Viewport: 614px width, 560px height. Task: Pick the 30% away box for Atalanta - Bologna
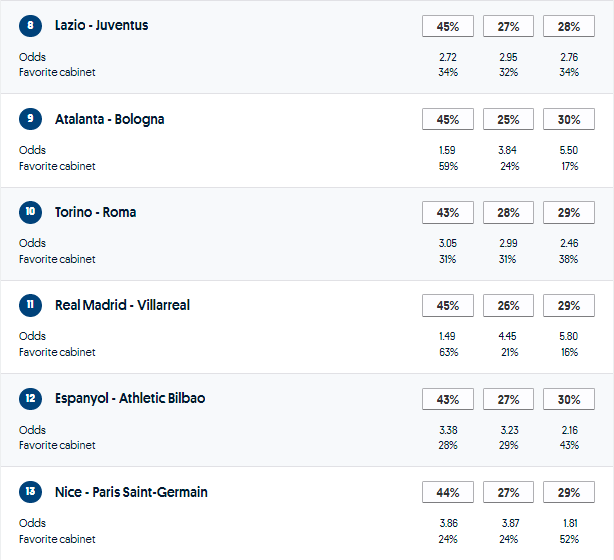click(x=568, y=119)
